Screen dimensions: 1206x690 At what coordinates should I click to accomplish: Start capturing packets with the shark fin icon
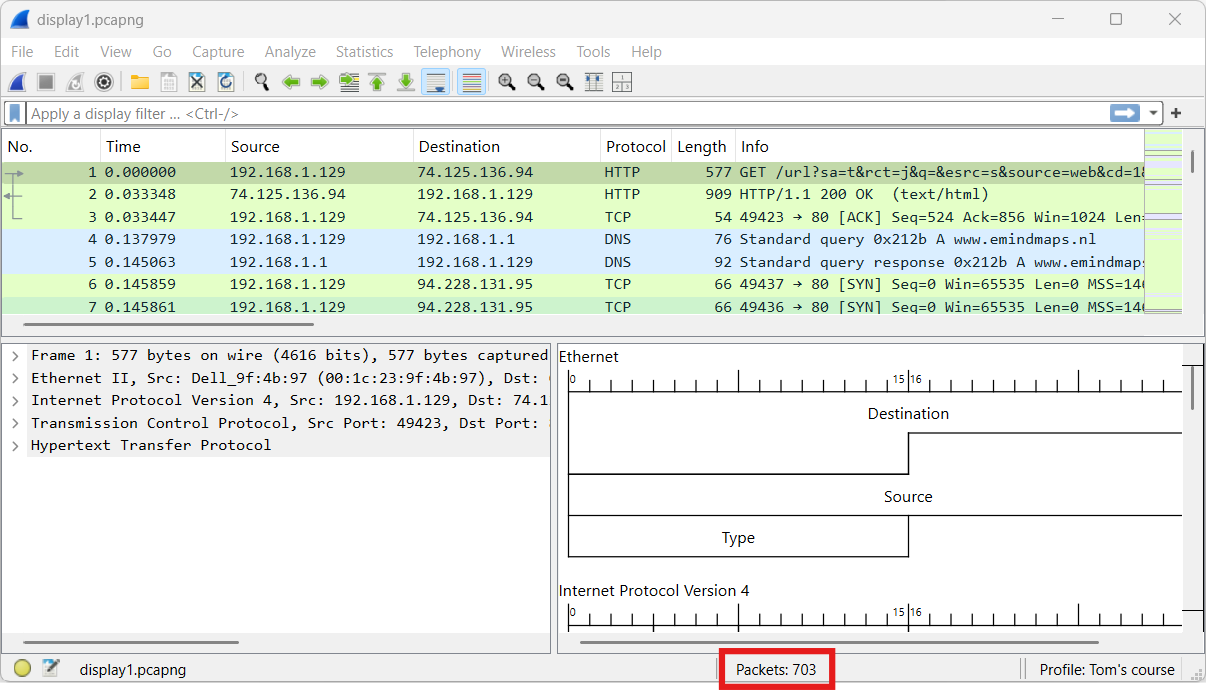[18, 82]
